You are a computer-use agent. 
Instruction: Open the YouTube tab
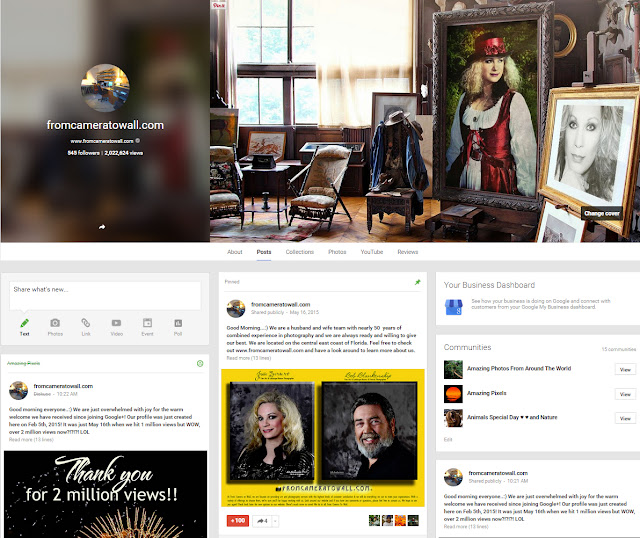click(372, 252)
